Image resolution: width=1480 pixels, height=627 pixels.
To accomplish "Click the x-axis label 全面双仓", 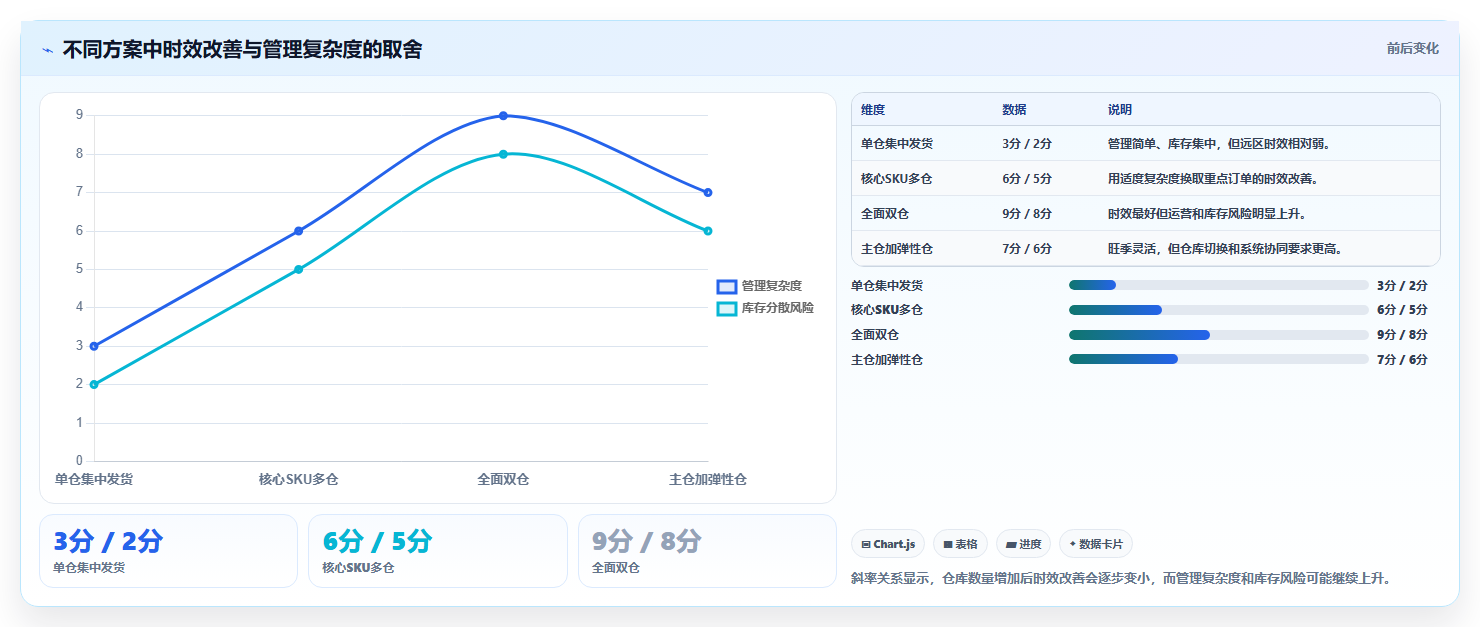I will click(x=503, y=480).
